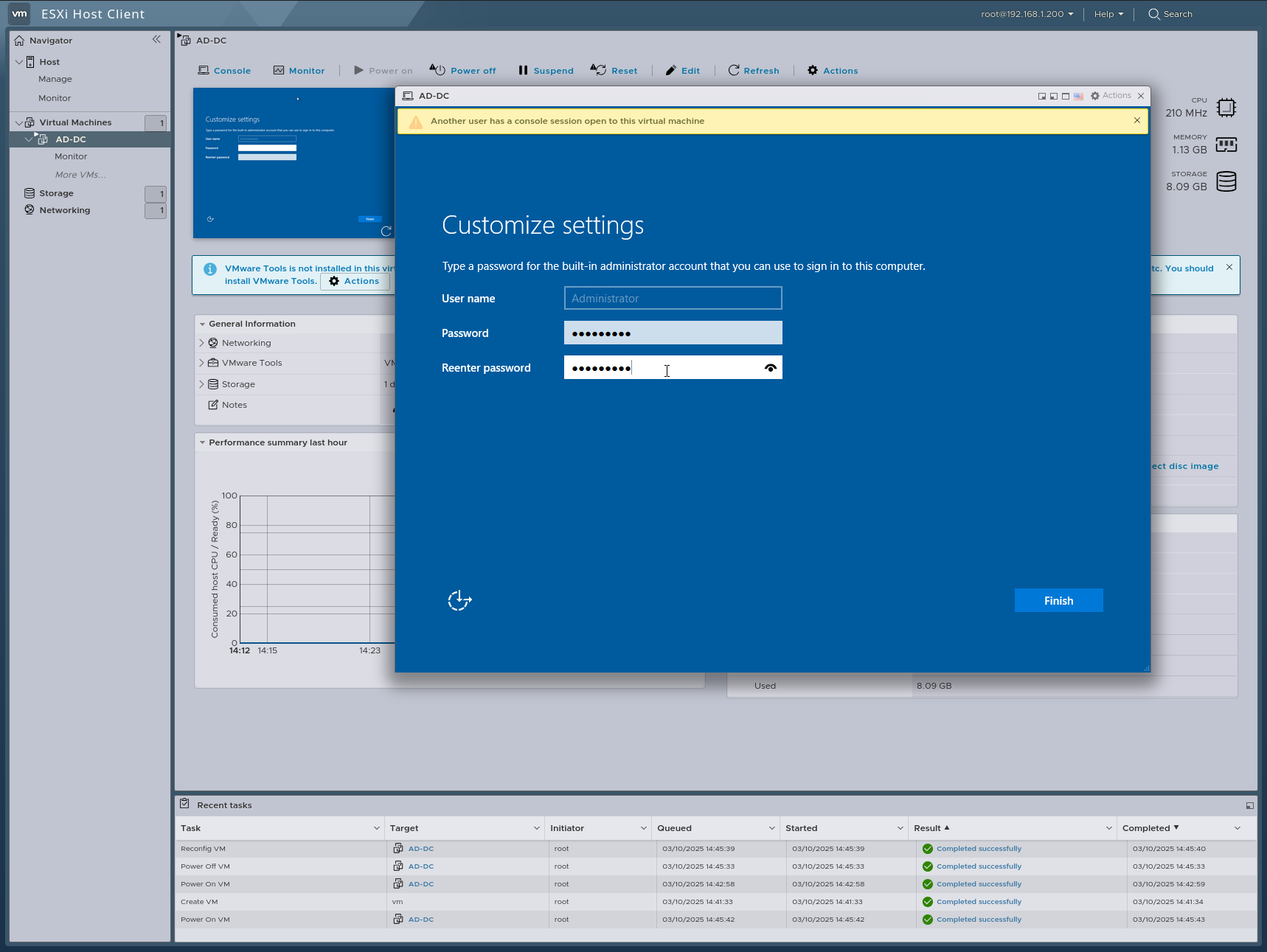Expand the Networking section

coord(201,342)
